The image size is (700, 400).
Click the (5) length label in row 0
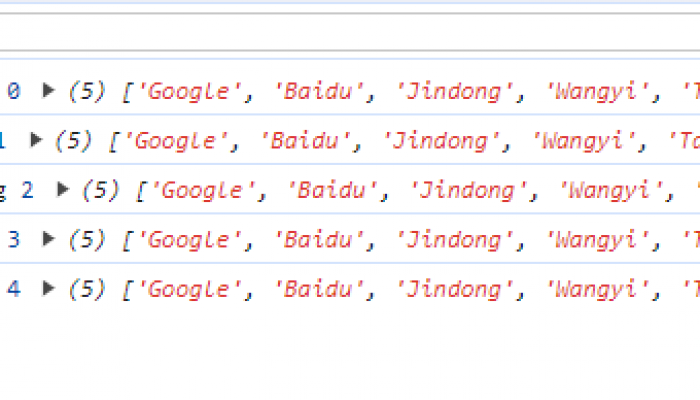(87, 92)
